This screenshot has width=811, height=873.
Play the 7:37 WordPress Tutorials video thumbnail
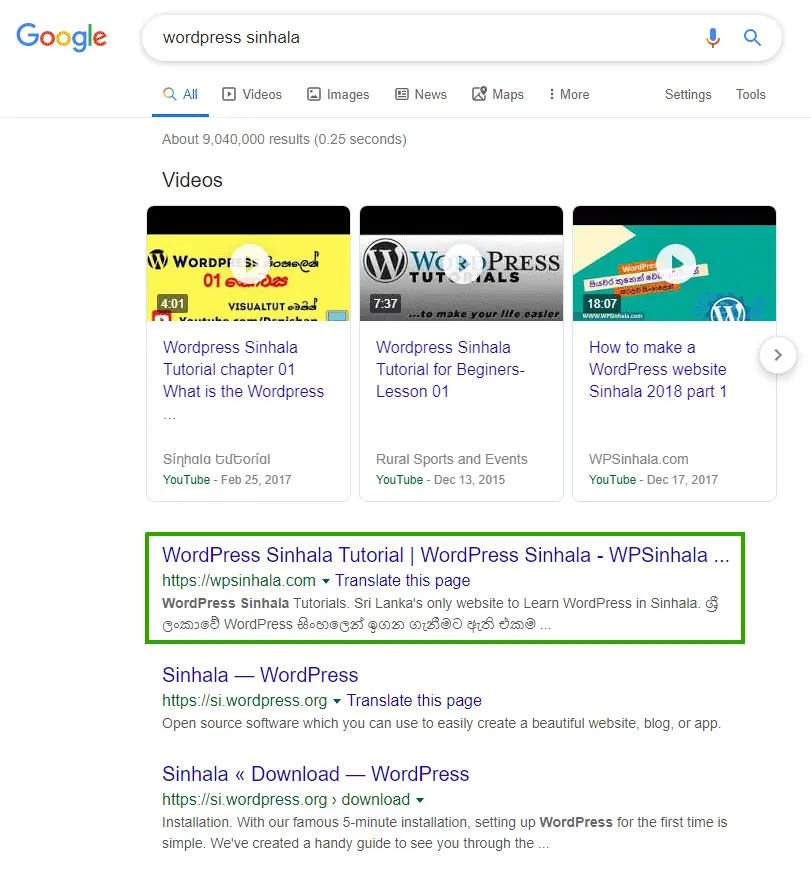(x=461, y=263)
